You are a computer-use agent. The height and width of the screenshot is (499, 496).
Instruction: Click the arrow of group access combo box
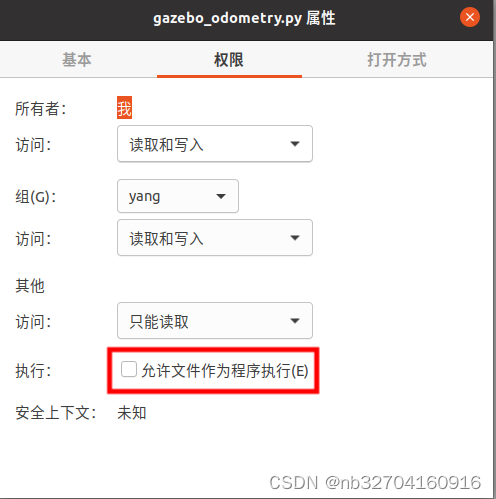[x=295, y=238]
